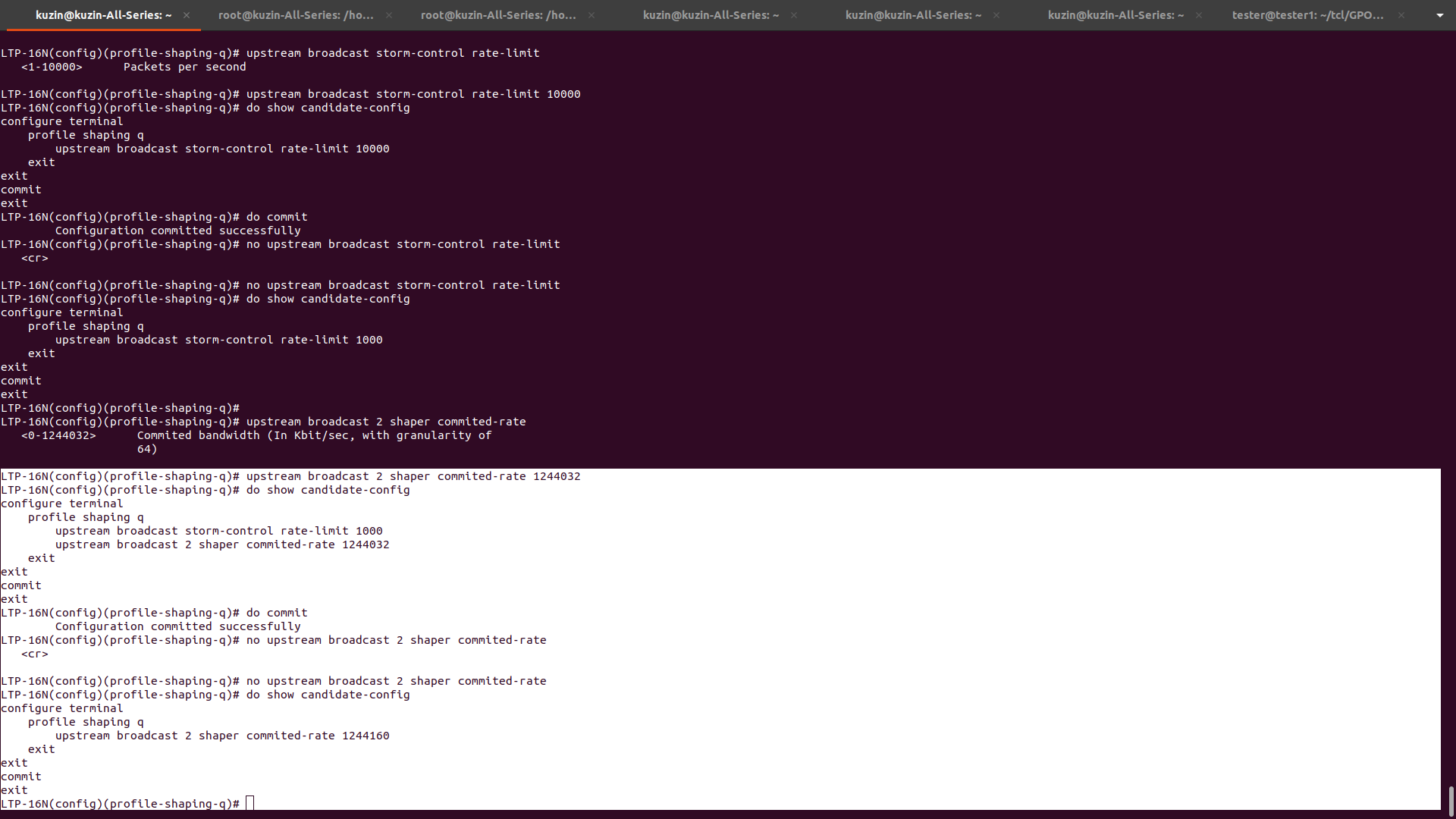Click the '<0-1244032>' help hint text
Image resolution: width=1456 pixels, height=819 pixels.
[x=58, y=435]
